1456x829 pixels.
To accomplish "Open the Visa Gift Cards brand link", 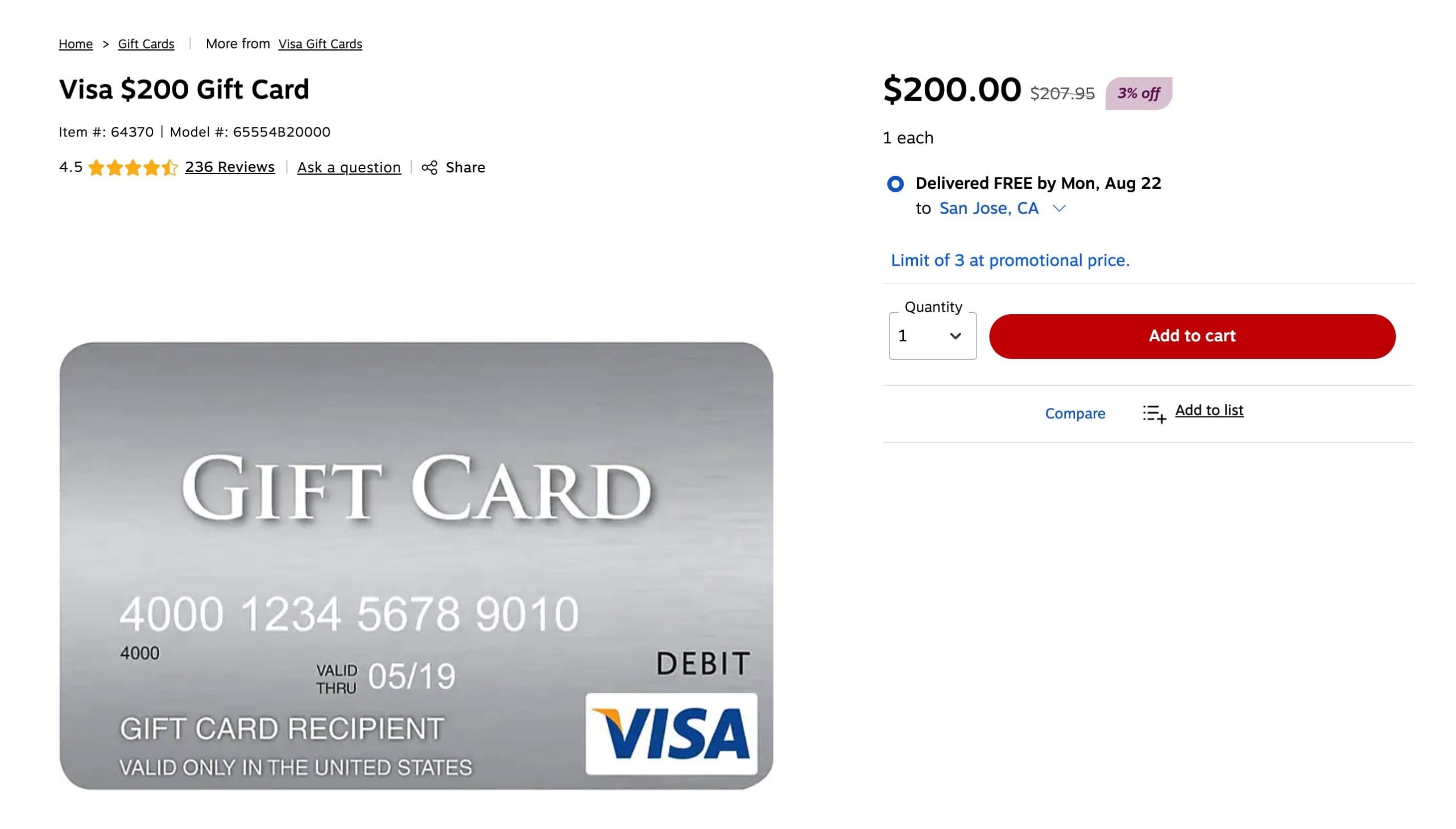I will 320,44.
